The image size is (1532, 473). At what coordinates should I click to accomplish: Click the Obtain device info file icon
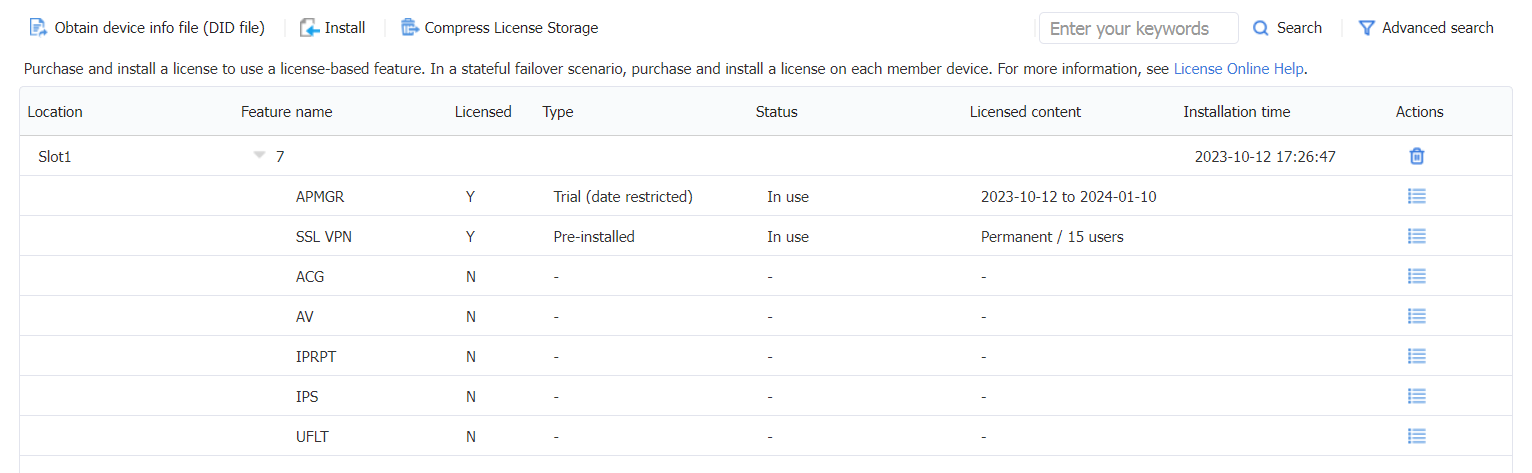[38, 28]
